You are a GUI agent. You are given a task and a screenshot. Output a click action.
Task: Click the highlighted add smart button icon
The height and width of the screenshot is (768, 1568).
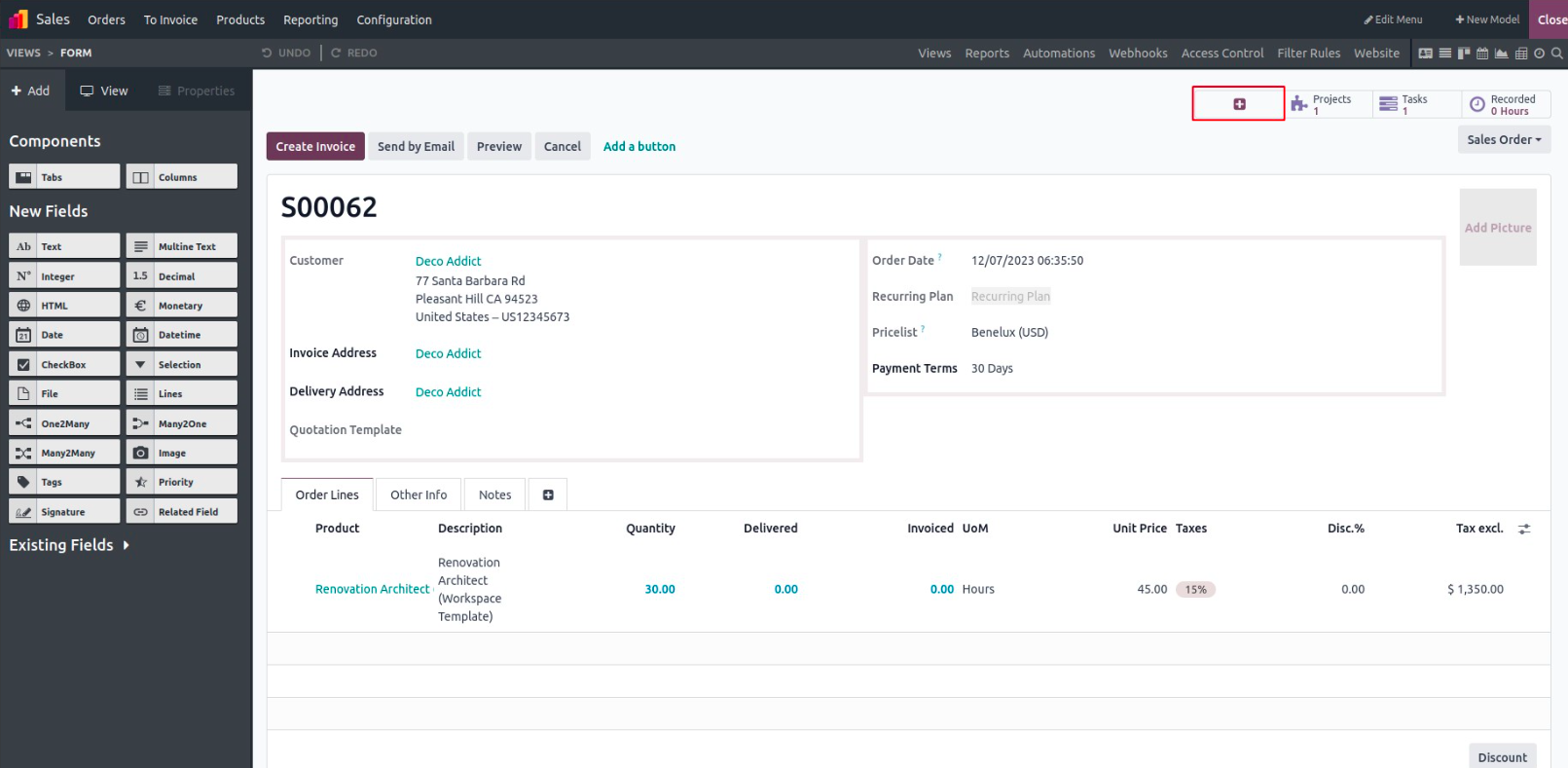click(1239, 104)
